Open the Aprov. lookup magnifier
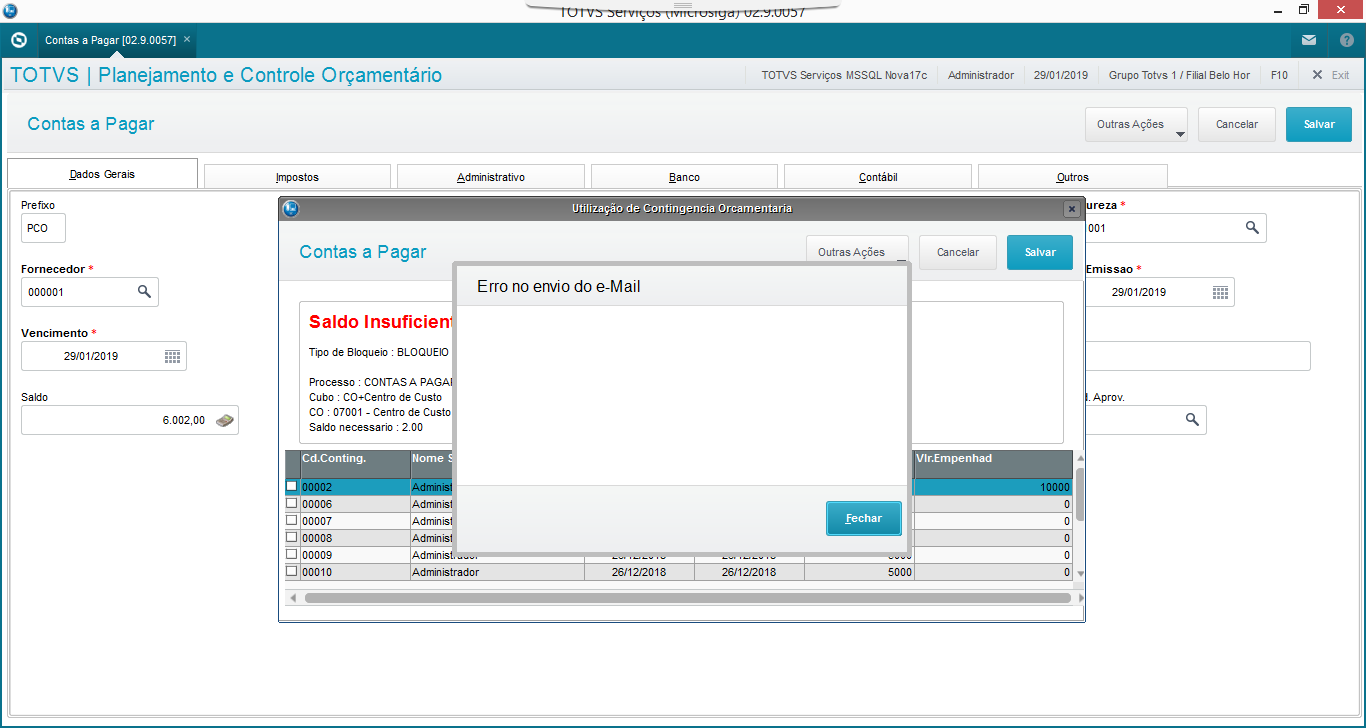 pyautogui.click(x=1192, y=420)
